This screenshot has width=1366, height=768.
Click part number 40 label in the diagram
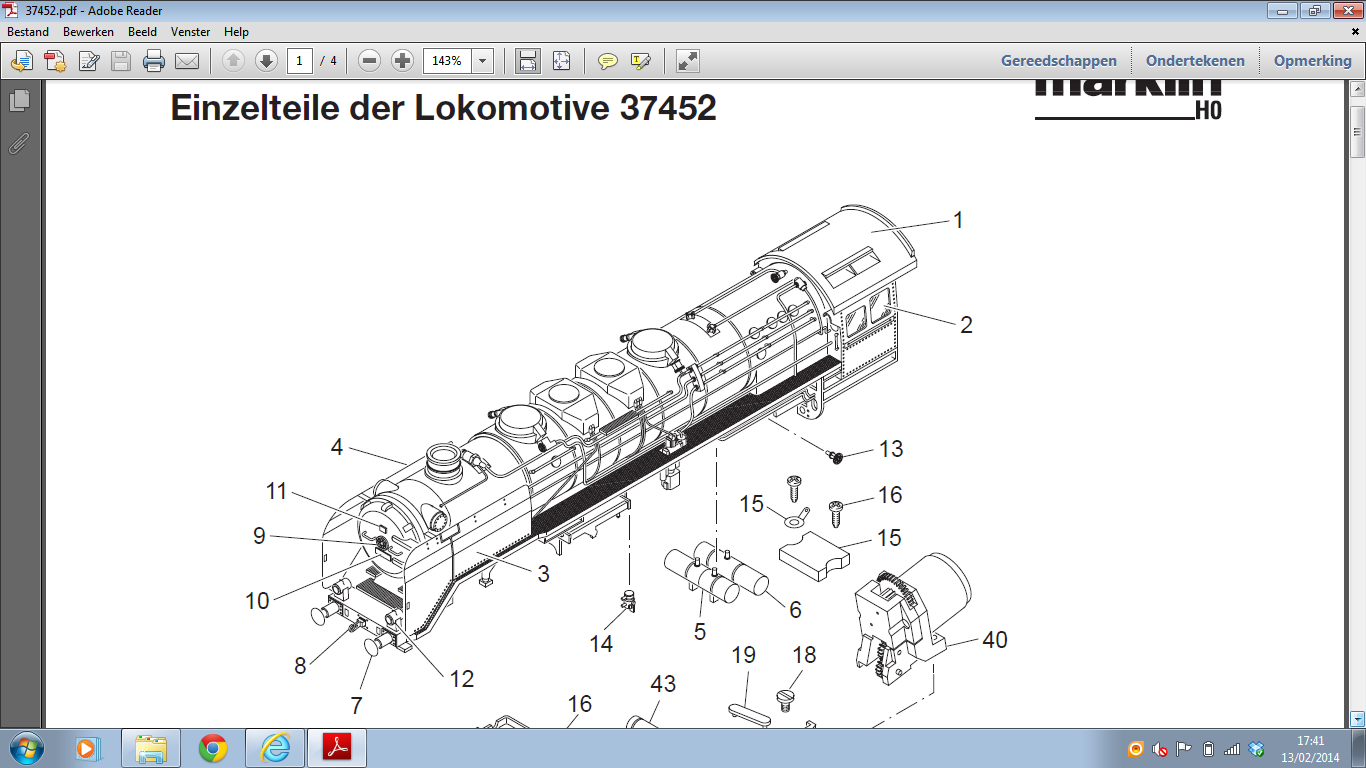(995, 639)
